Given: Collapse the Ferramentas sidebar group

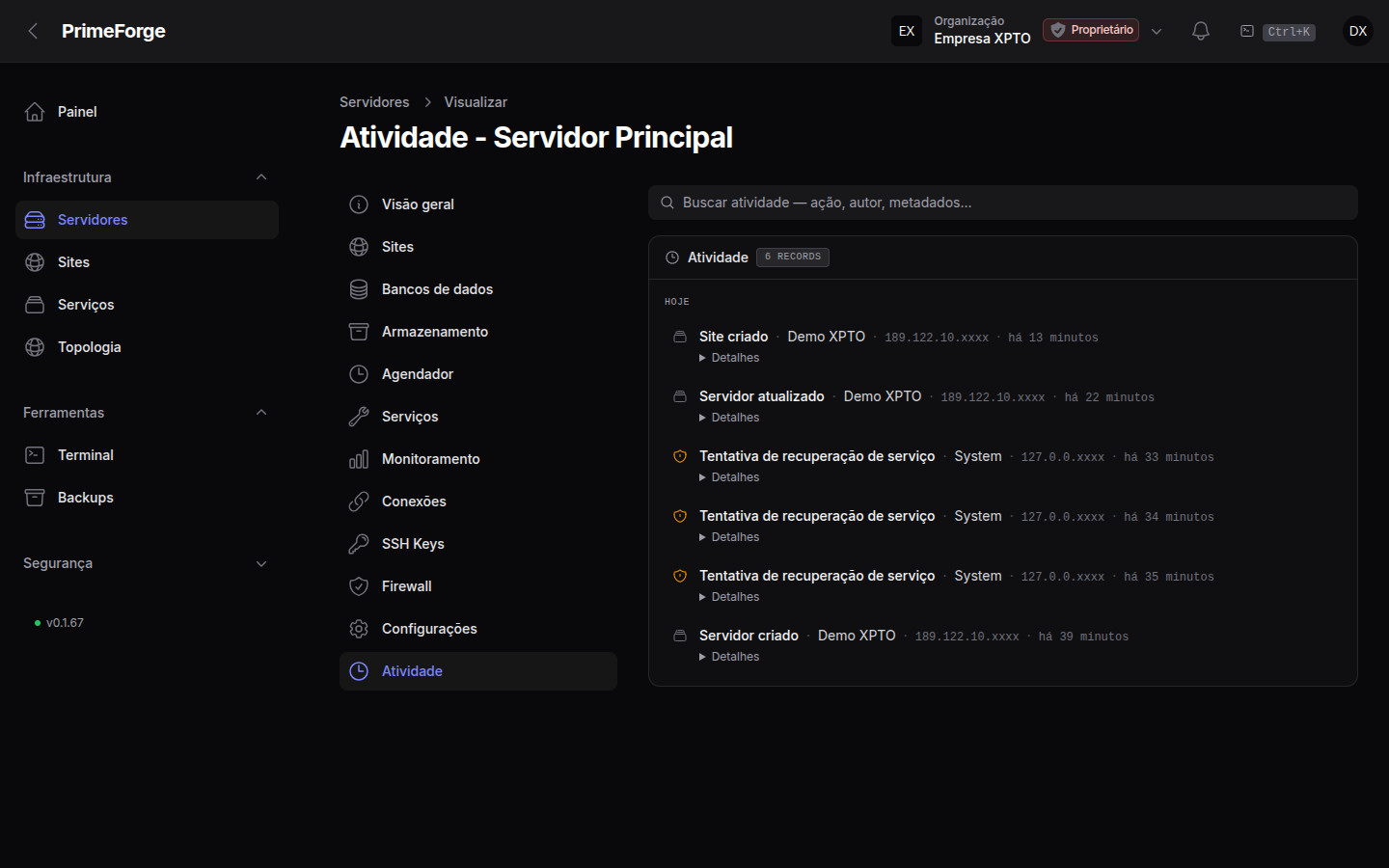Looking at the screenshot, I should point(261,413).
